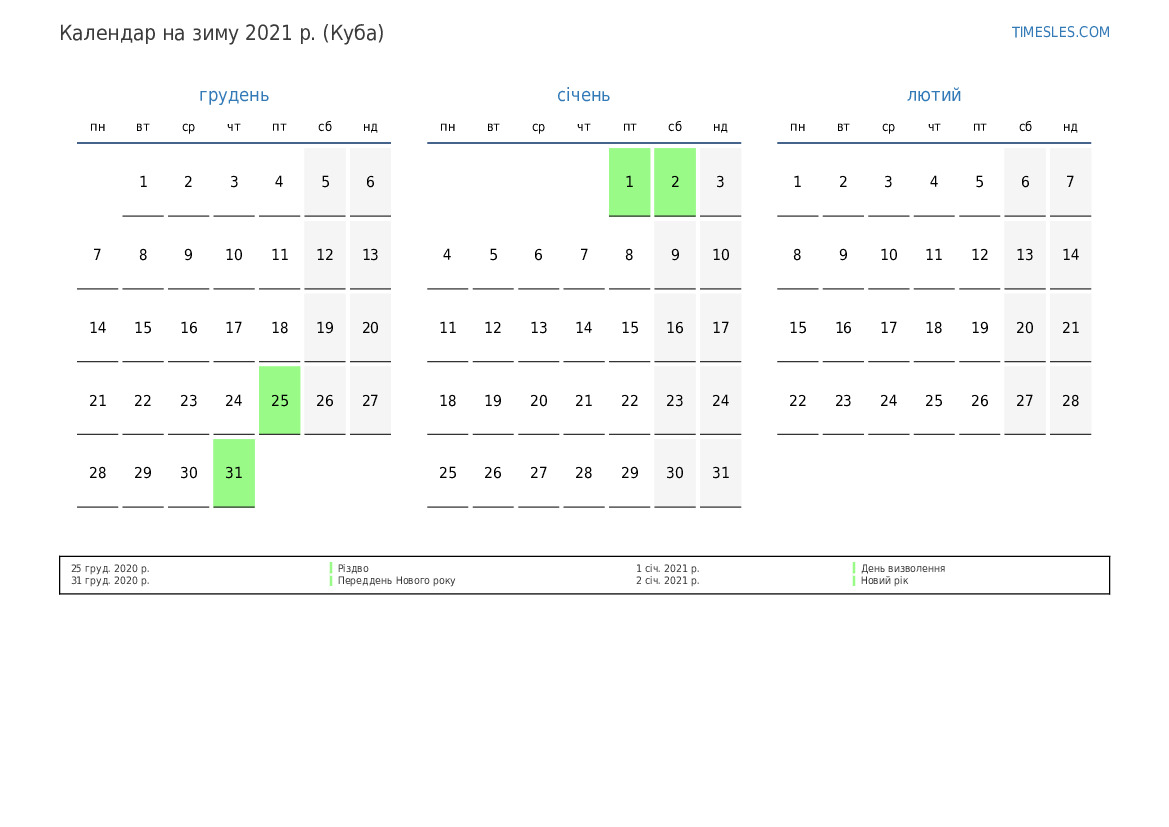This screenshot has height=827, width=1169.
Task: Click the calendar title 'Календар на зиму 2021 р. (Куба)'
Action: (x=221, y=34)
